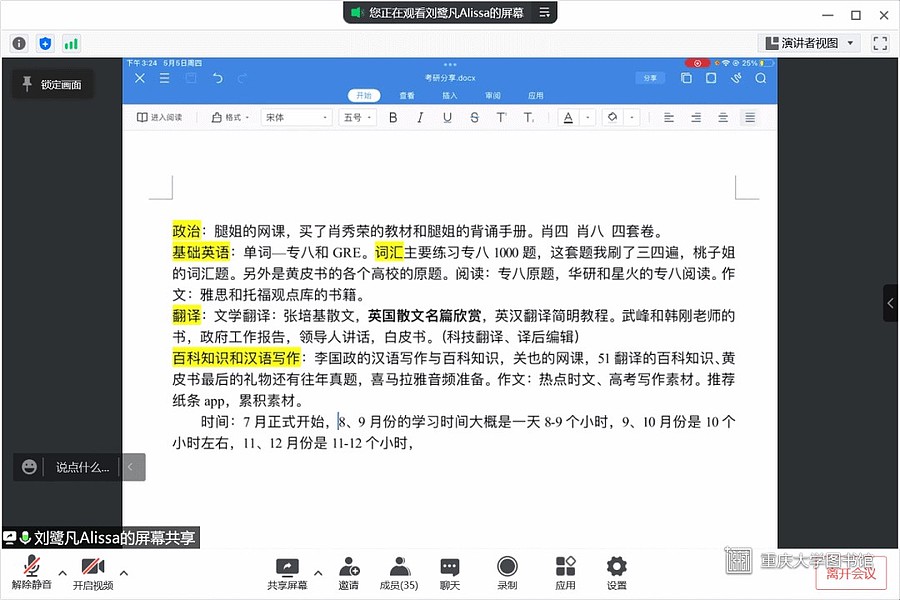Expand the arrow next to 共享屏幕

pyautogui.click(x=318, y=573)
